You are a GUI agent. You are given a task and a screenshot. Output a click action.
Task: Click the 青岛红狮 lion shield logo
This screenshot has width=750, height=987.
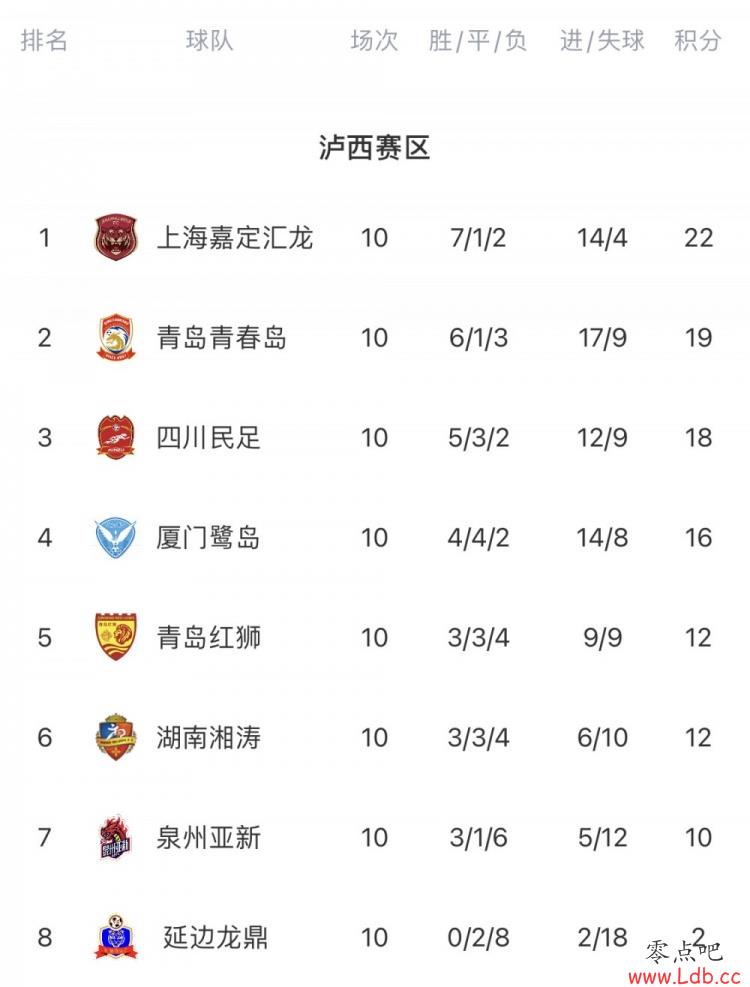tap(116, 636)
